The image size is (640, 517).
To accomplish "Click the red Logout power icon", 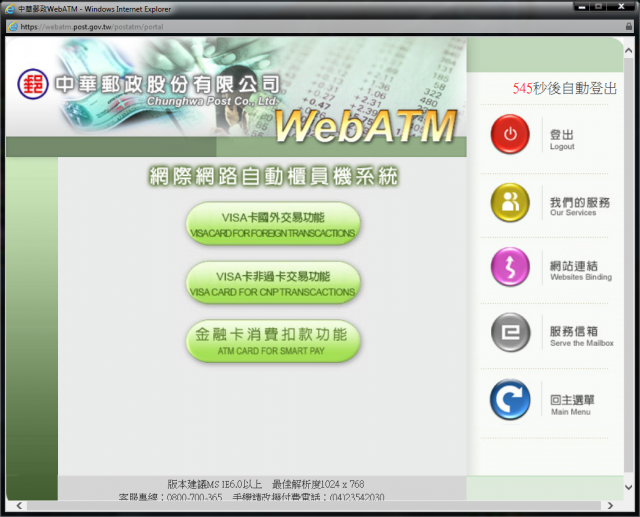I will click(510, 134).
